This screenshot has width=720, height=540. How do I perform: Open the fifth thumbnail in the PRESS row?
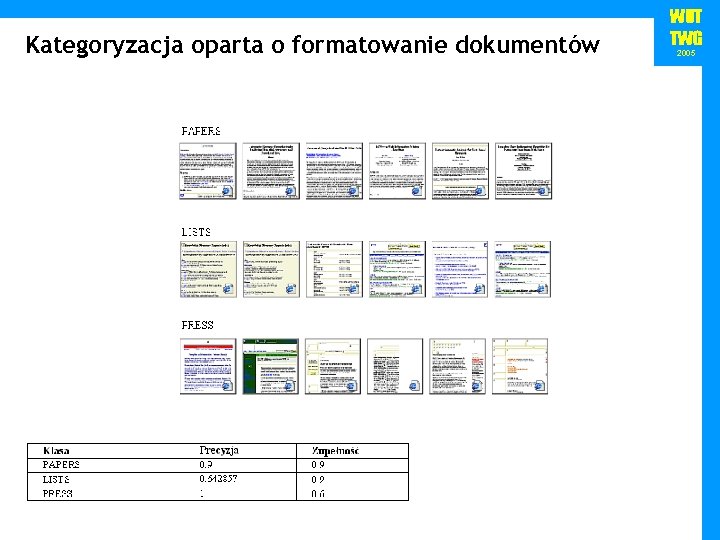tap(457, 366)
